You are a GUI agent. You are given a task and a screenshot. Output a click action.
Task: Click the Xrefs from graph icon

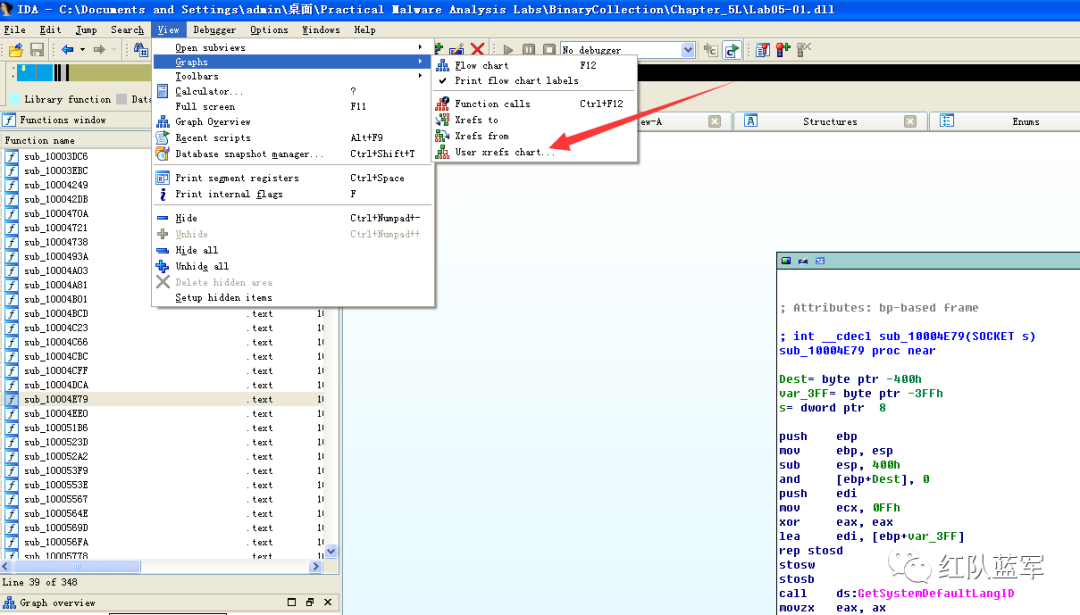442,136
